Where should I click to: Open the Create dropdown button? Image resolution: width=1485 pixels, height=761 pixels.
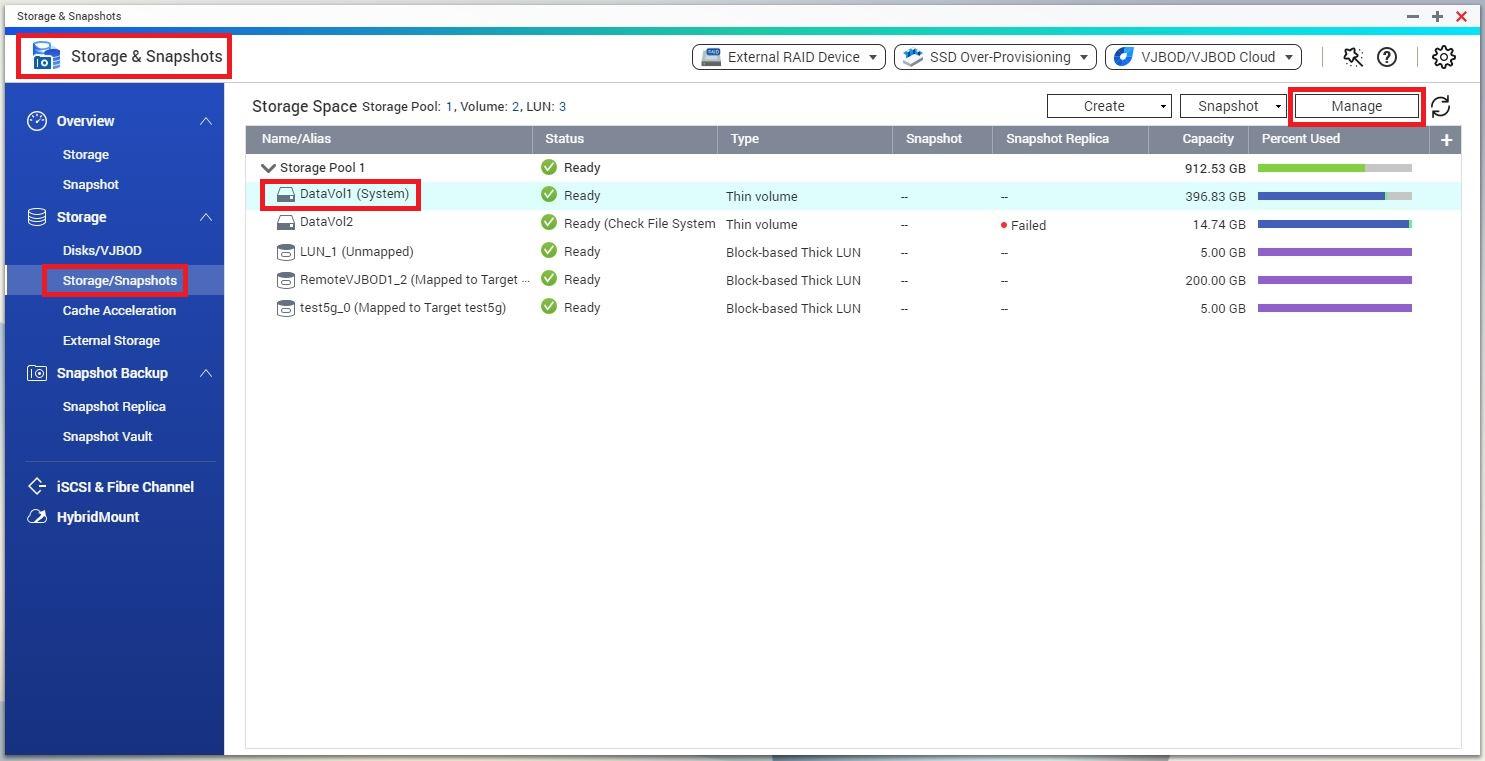[1108, 106]
